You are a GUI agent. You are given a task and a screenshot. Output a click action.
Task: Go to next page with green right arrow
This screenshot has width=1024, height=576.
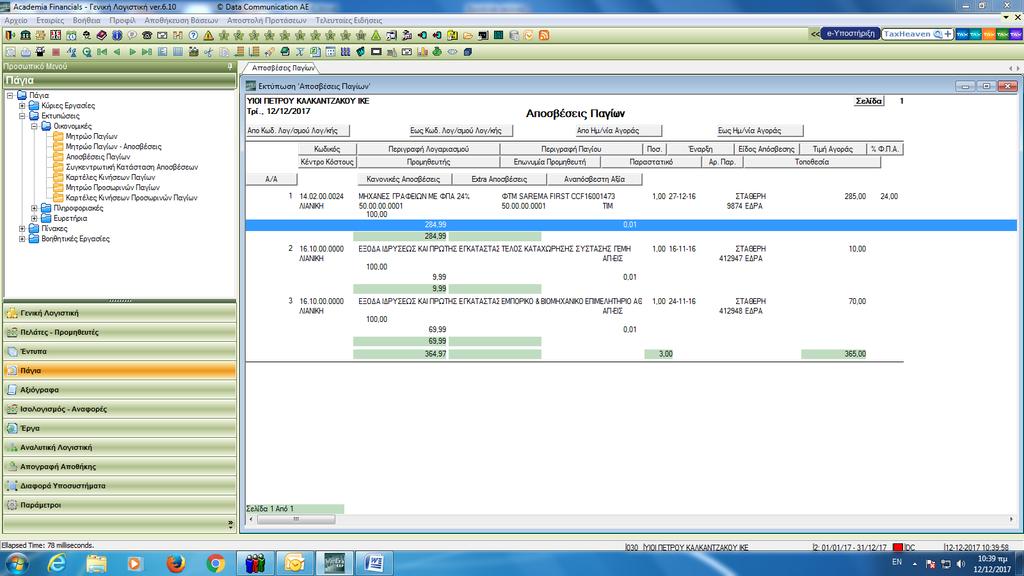pos(132,52)
